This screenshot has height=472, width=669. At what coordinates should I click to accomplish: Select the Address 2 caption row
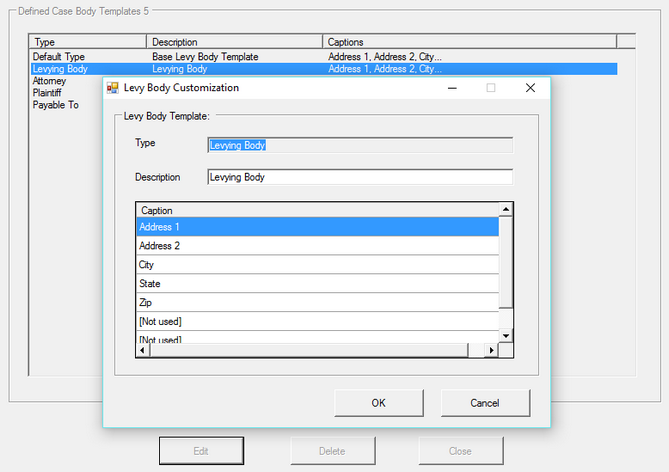(x=317, y=246)
